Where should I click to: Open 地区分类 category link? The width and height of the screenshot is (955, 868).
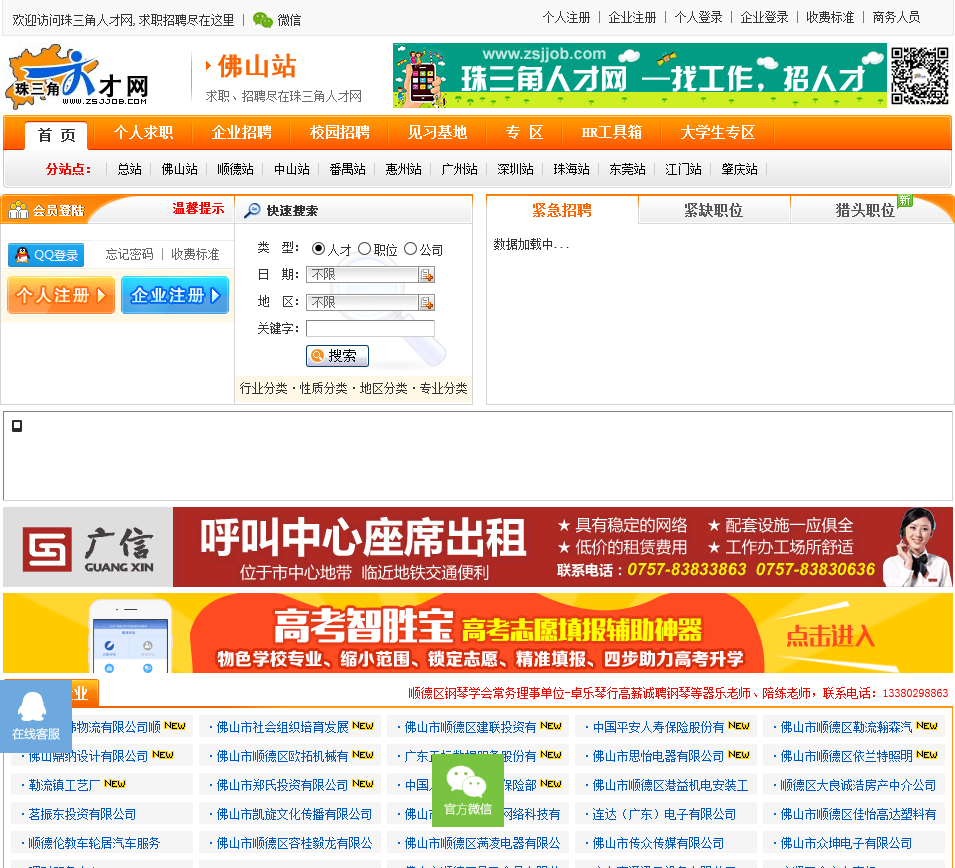coord(383,388)
